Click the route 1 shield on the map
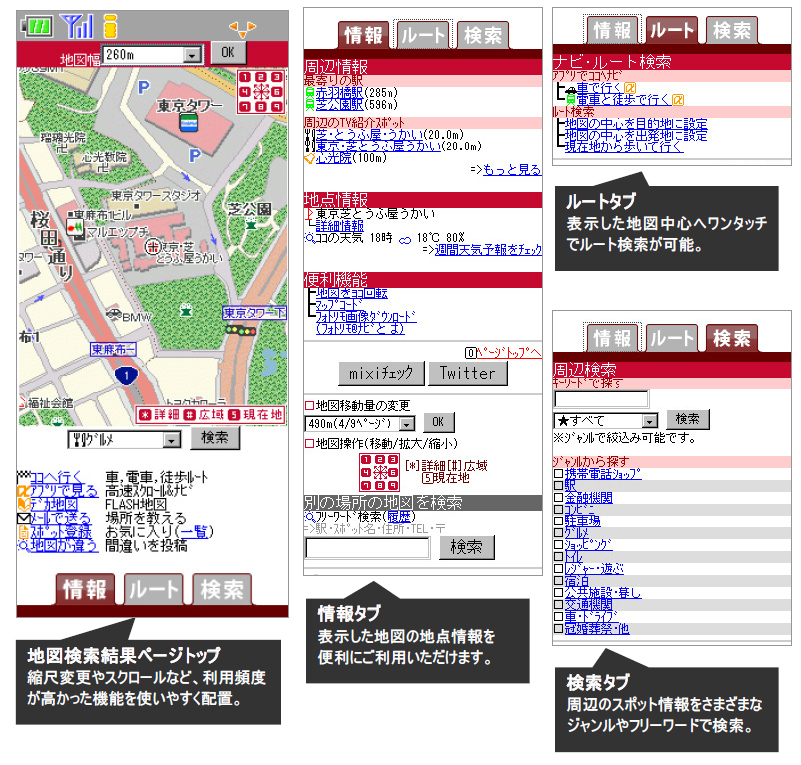Viewport: 801px width, 765px height. click(x=126, y=375)
